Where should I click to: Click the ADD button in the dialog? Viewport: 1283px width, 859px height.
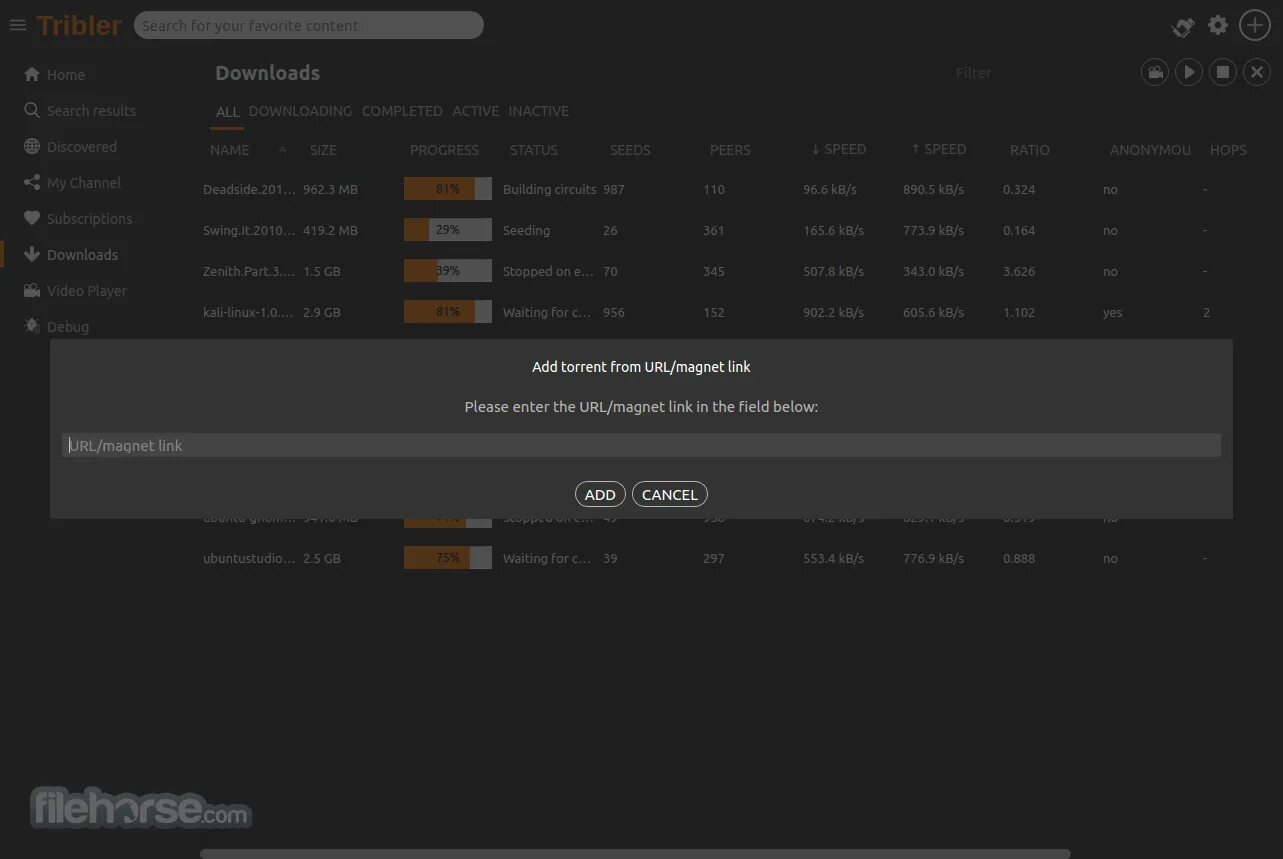point(600,494)
